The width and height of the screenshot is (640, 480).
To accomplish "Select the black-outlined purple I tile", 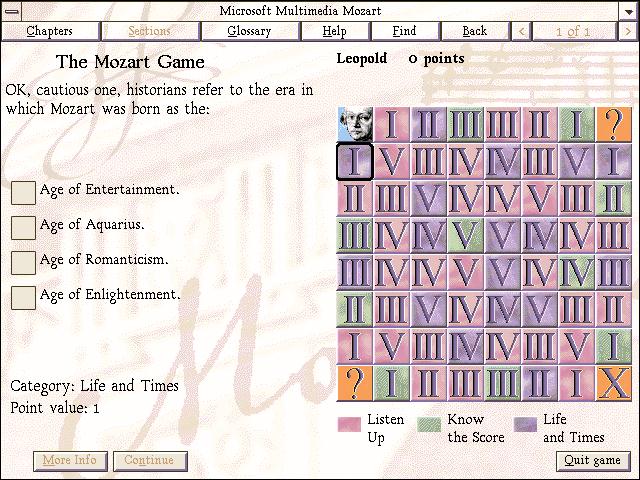I will [355, 162].
